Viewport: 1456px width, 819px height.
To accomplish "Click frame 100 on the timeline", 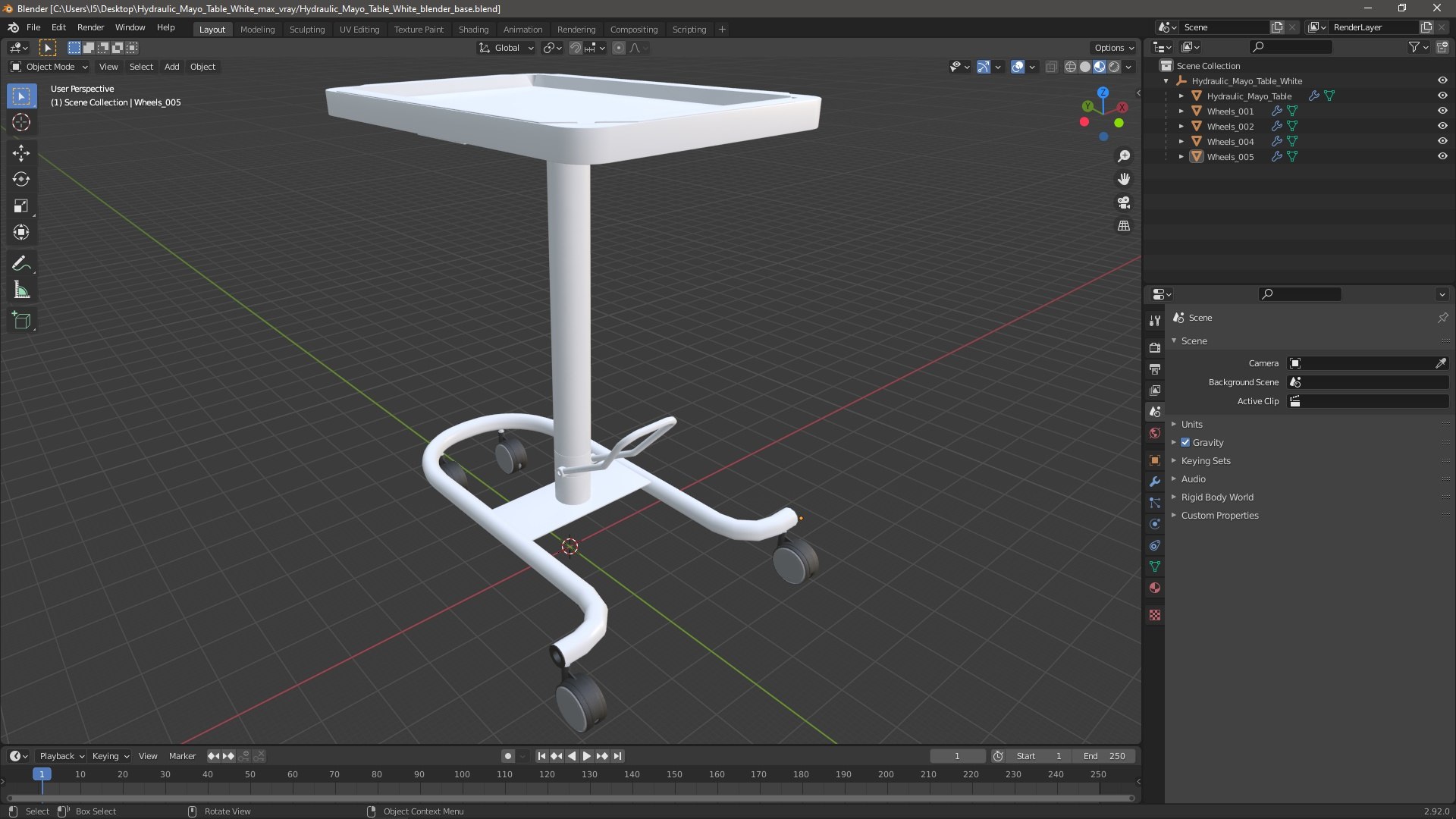I will coord(462,775).
